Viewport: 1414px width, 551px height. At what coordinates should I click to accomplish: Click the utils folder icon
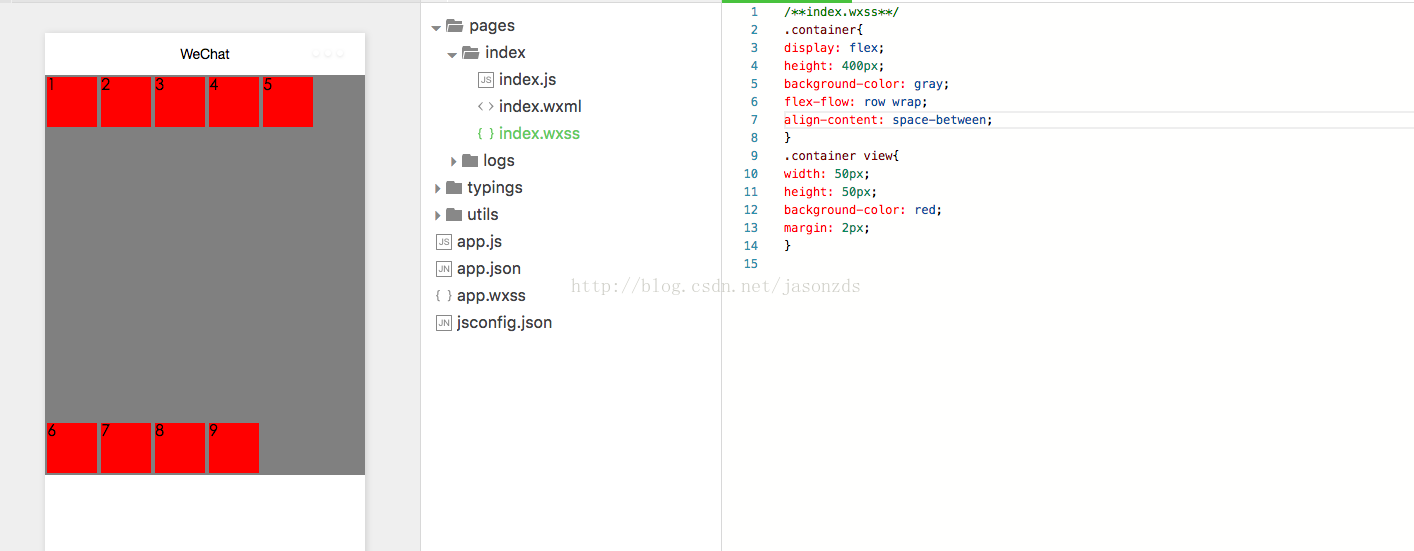pyautogui.click(x=454, y=214)
